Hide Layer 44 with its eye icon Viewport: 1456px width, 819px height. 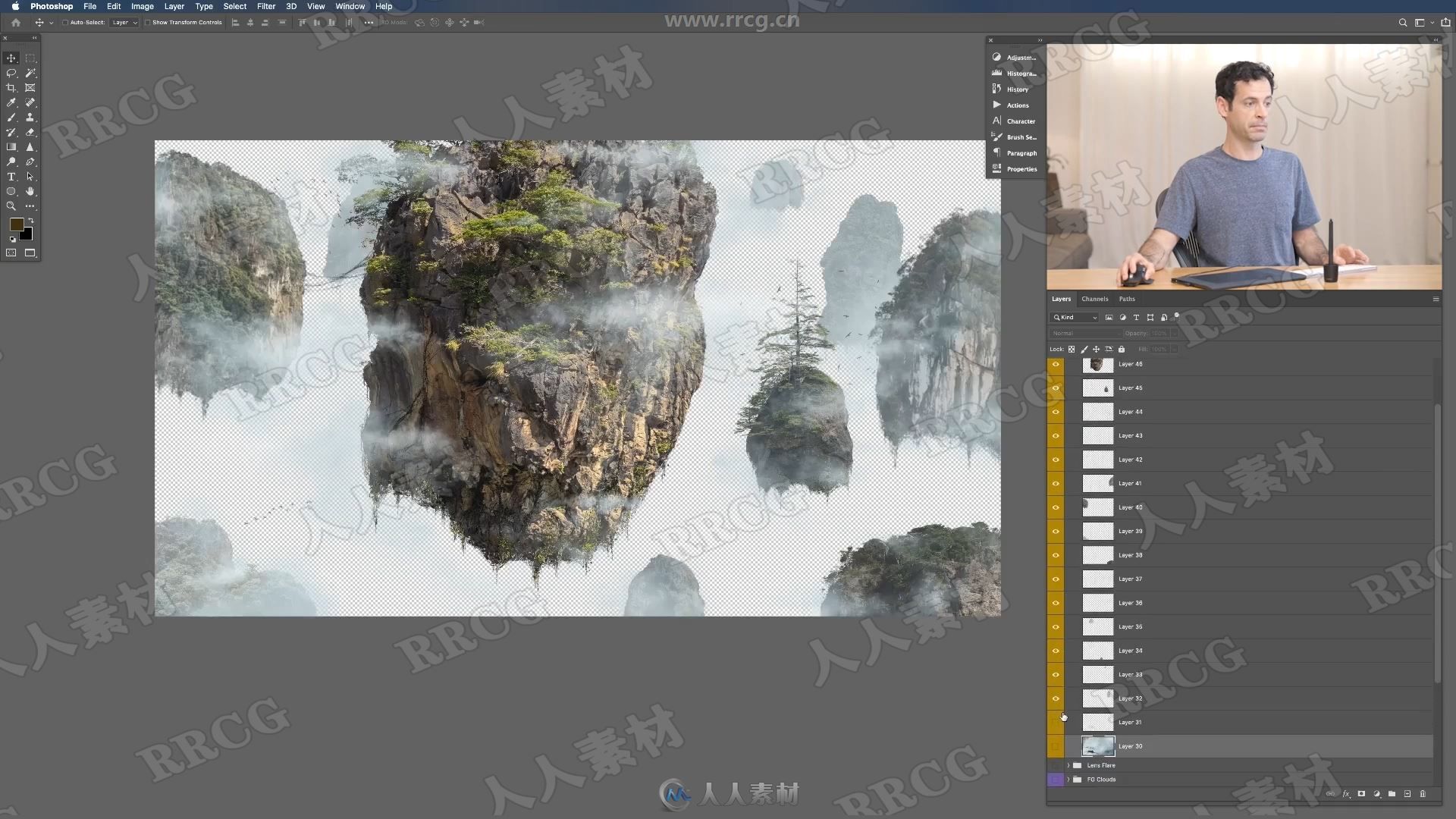point(1056,412)
